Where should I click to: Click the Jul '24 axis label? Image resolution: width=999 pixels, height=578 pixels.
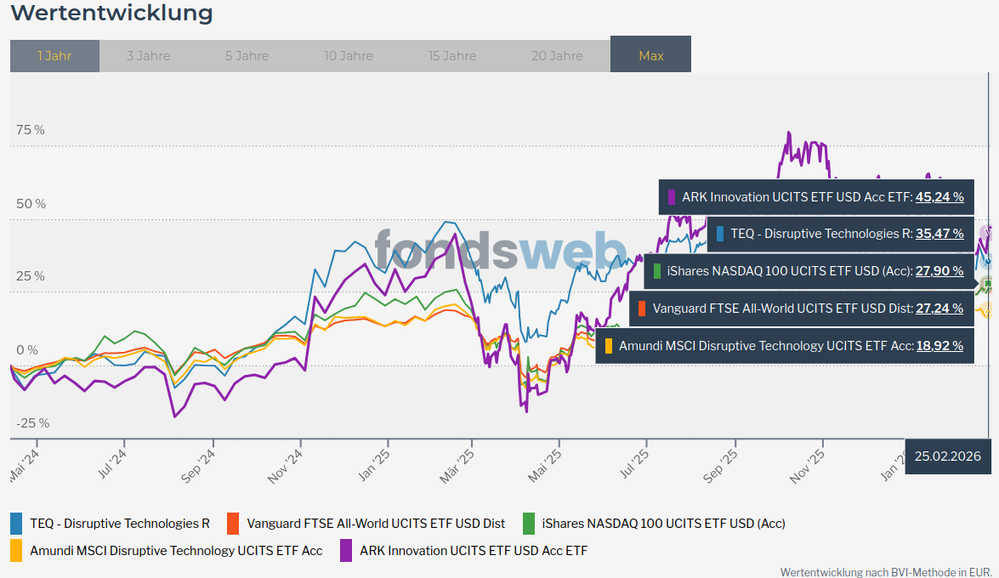[112, 464]
